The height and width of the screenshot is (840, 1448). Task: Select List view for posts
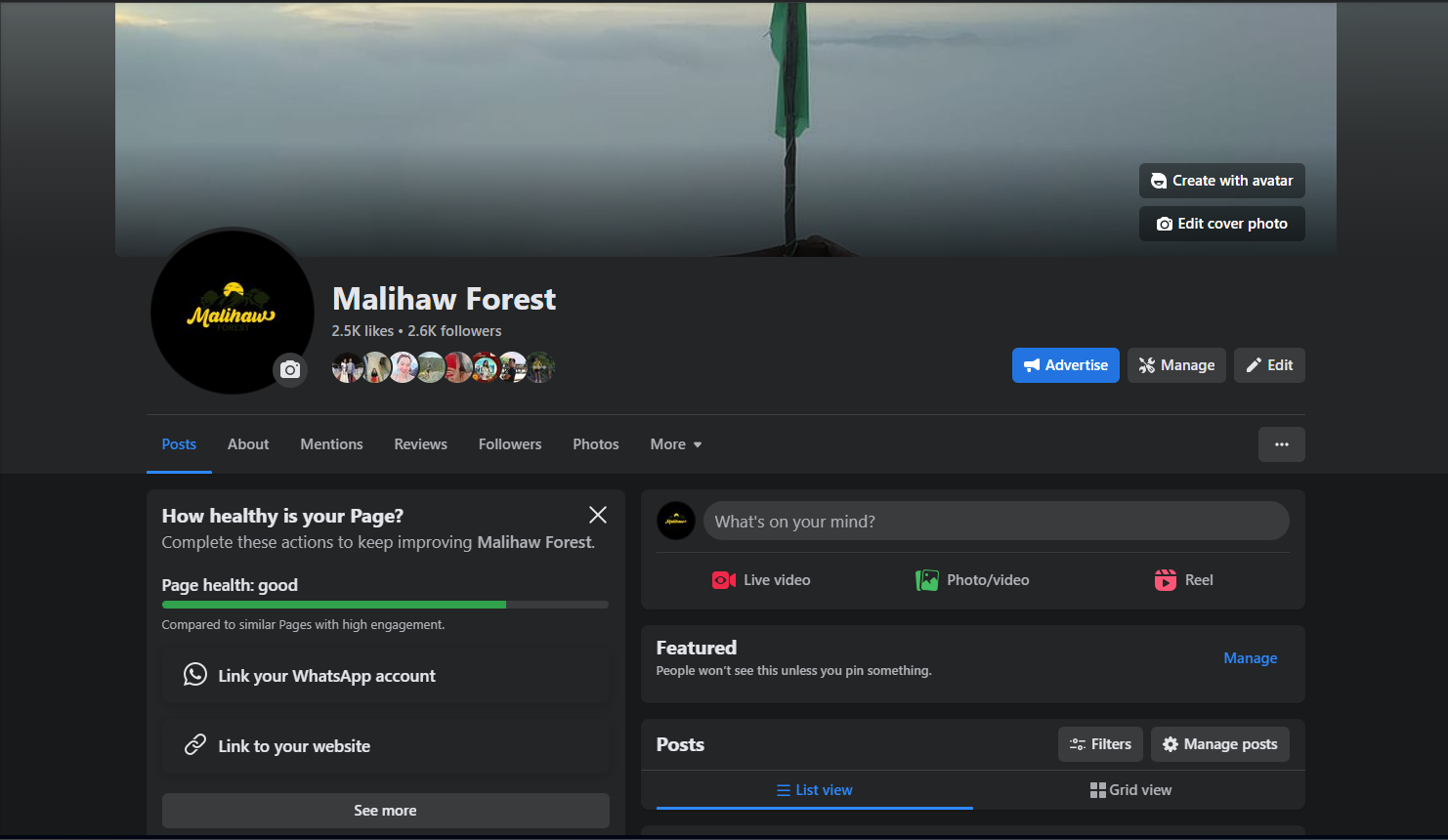coord(814,790)
